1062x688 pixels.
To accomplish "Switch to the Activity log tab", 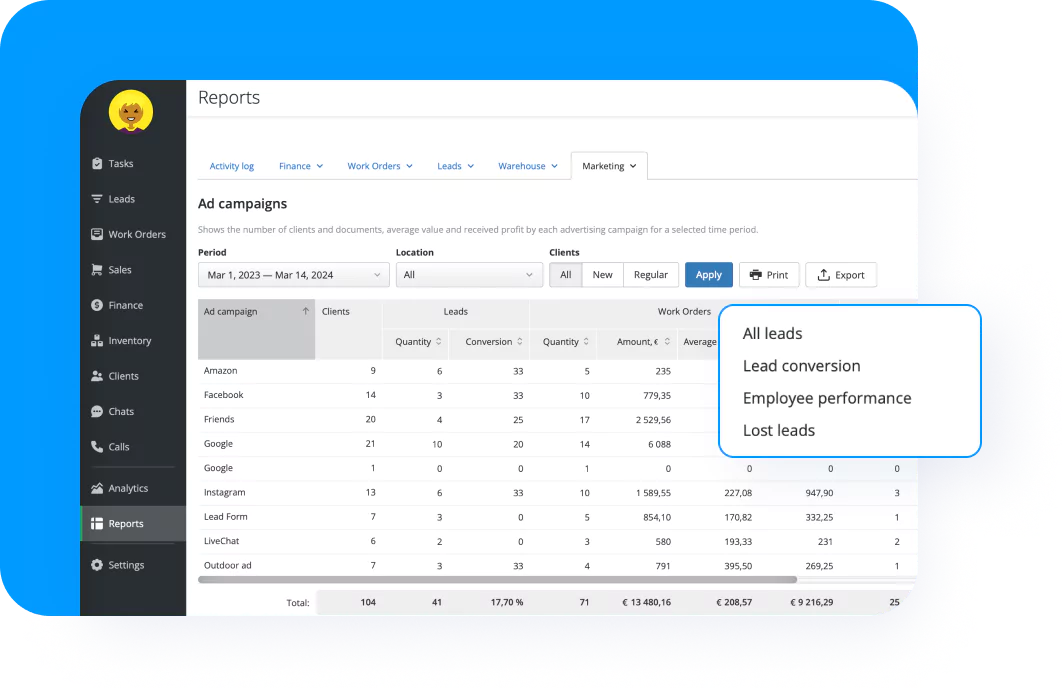I will (232, 165).
